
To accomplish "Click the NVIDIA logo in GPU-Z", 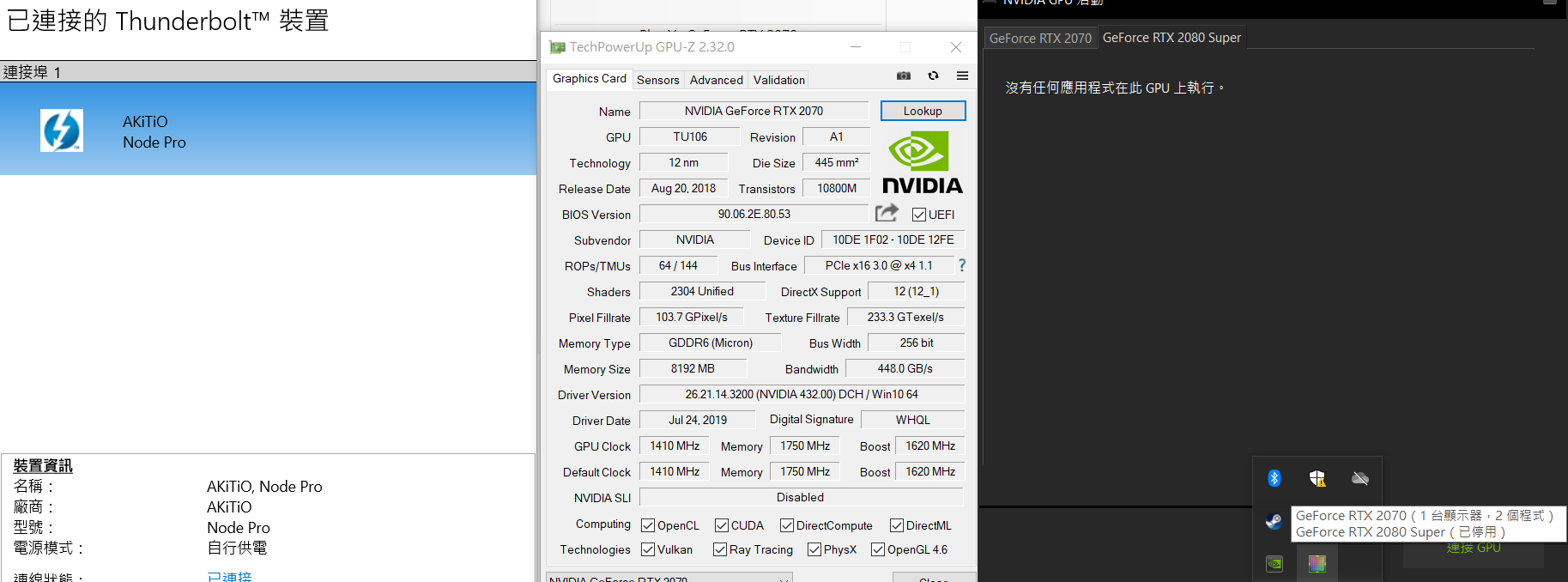I will tap(923, 161).
